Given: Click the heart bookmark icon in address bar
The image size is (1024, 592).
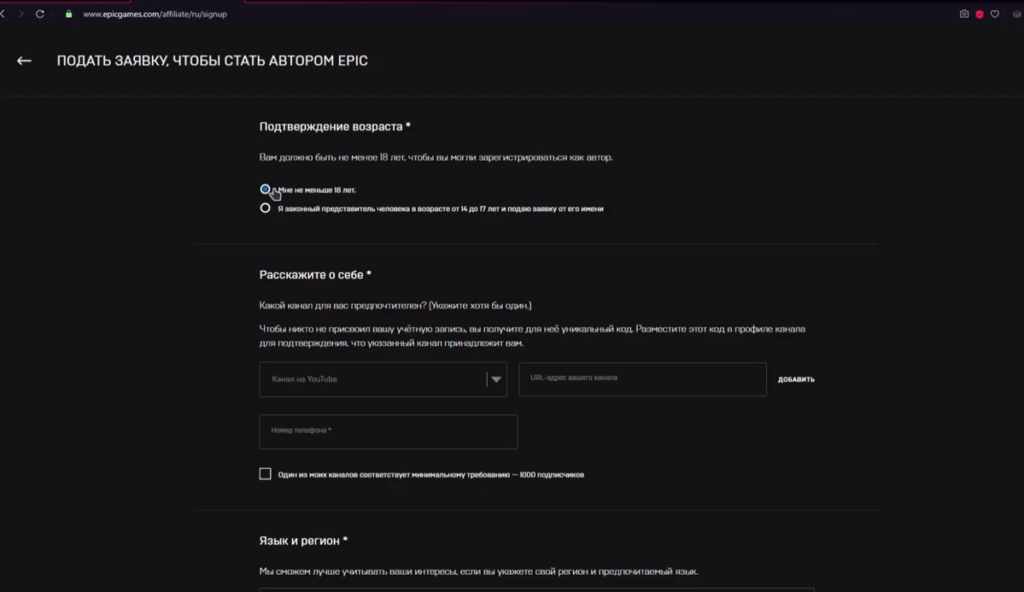Looking at the screenshot, I should click(x=996, y=14).
